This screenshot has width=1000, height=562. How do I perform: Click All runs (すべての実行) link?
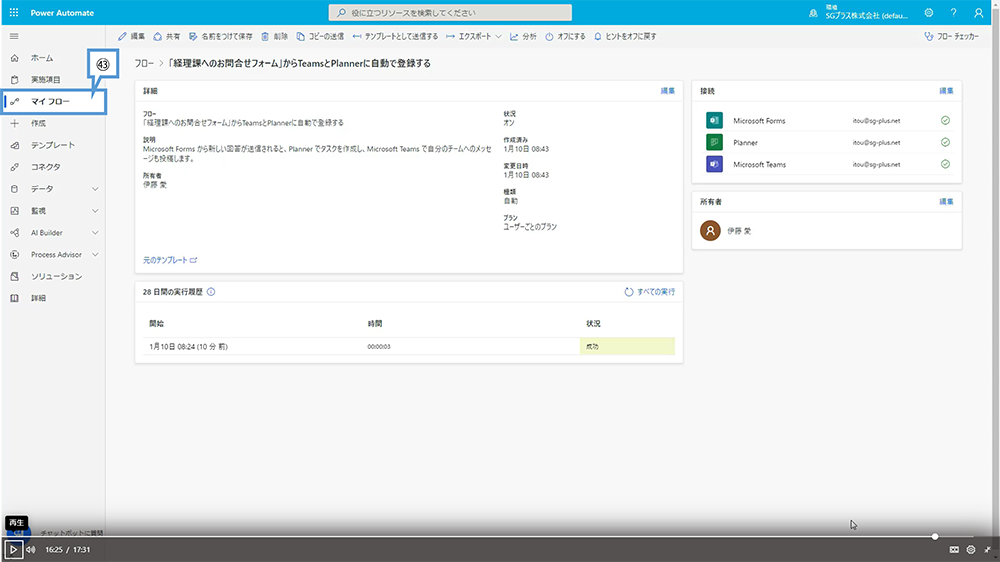tap(649, 292)
